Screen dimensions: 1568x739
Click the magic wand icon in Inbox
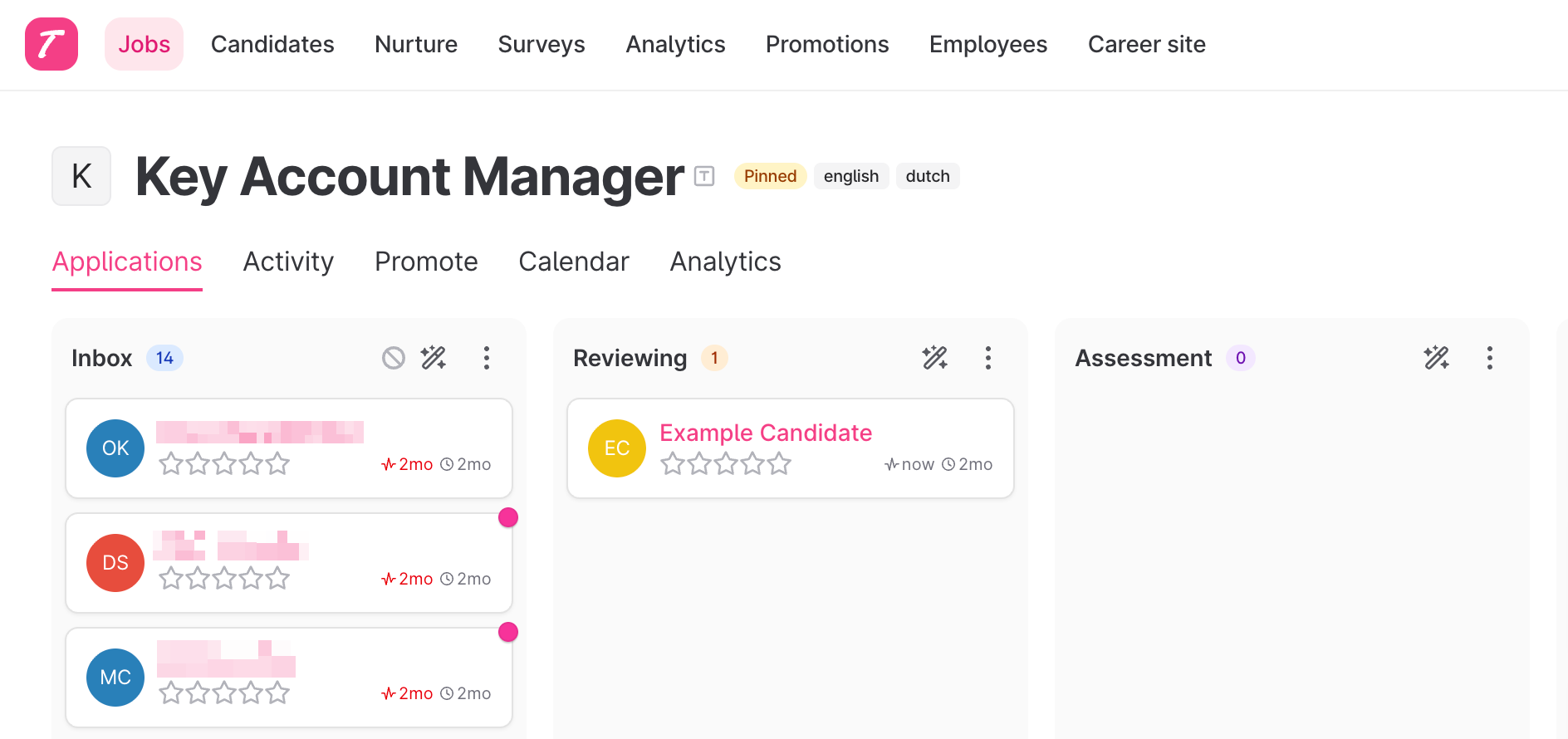coord(434,358)
